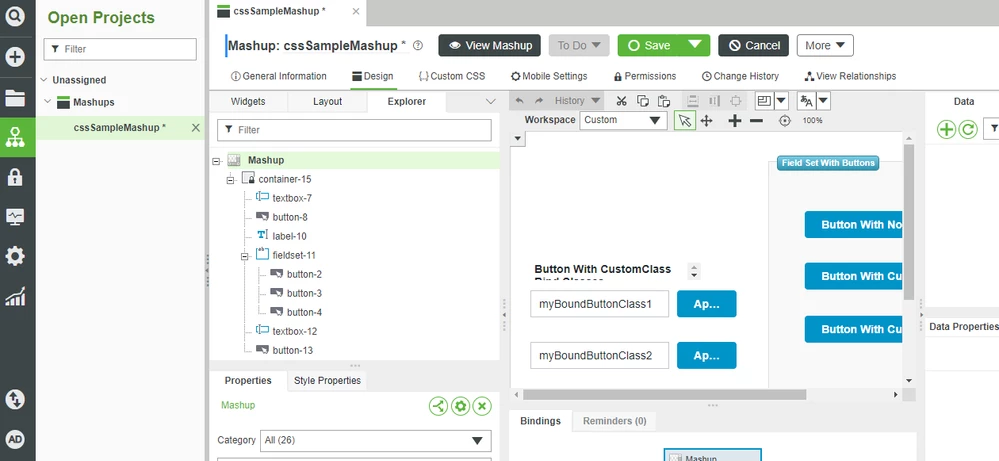Click the green refresh data icon
This screenshot has width=999, height=461.
click(968, 129)
